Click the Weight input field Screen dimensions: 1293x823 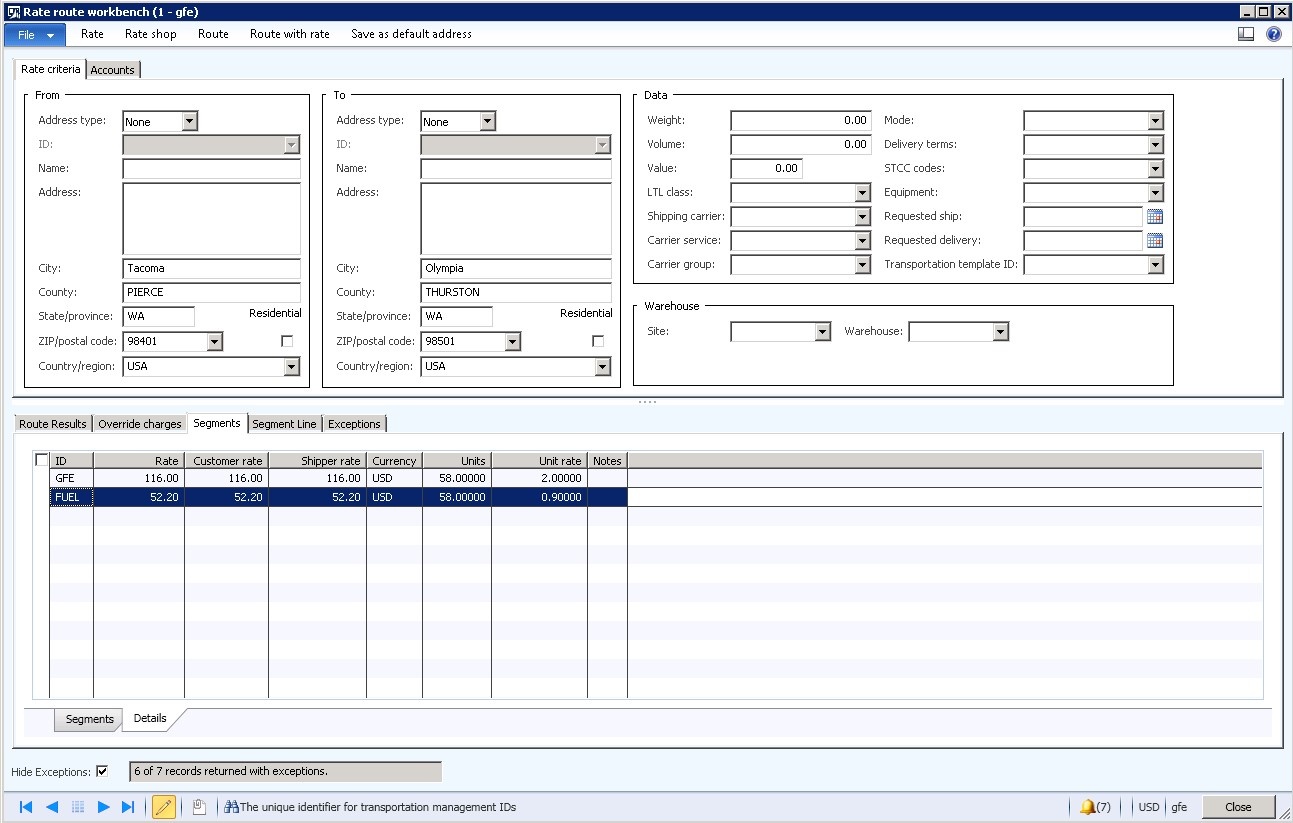click(801, 120)
